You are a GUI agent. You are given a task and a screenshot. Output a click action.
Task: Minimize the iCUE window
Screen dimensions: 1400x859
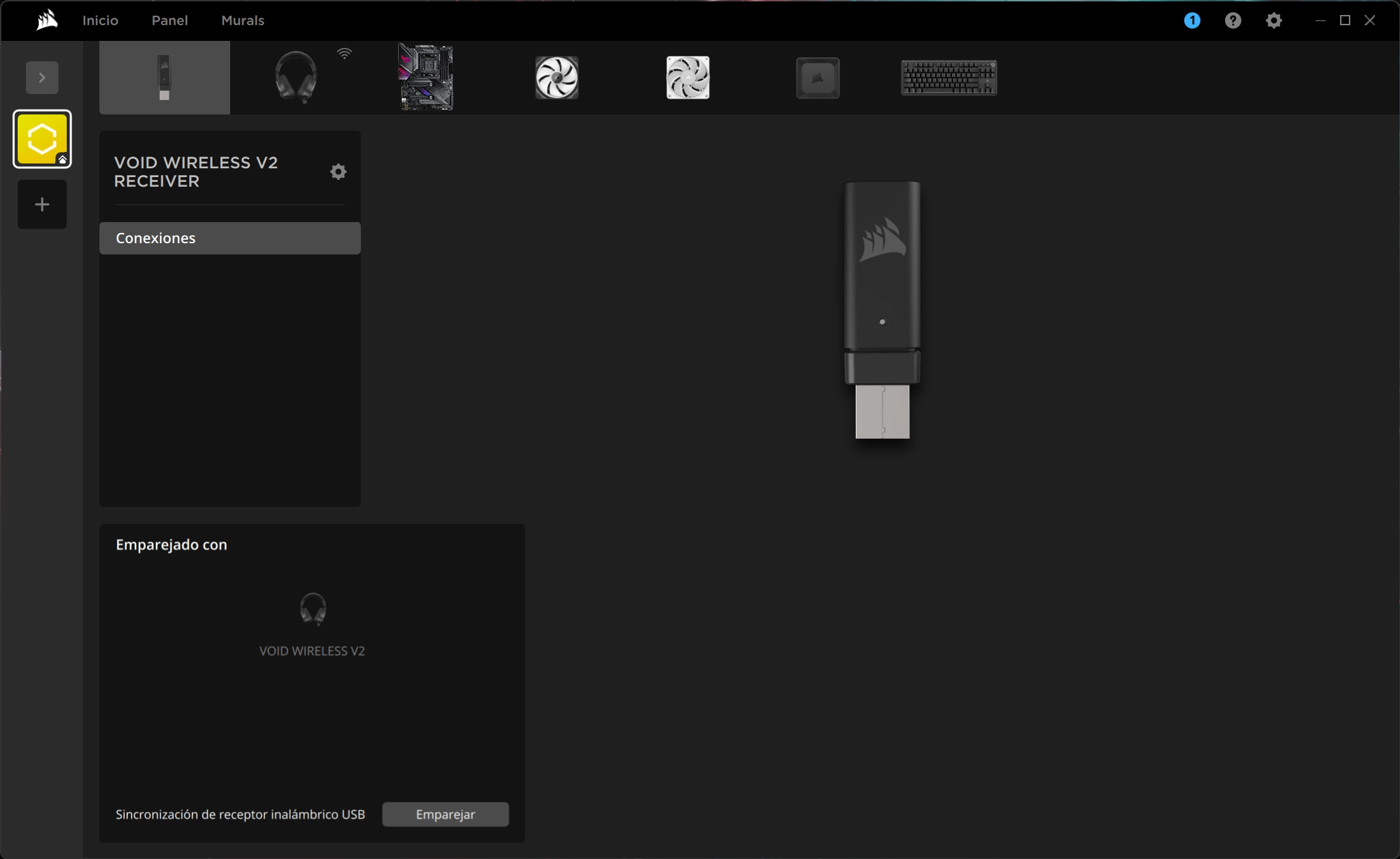coord(1320,20)
